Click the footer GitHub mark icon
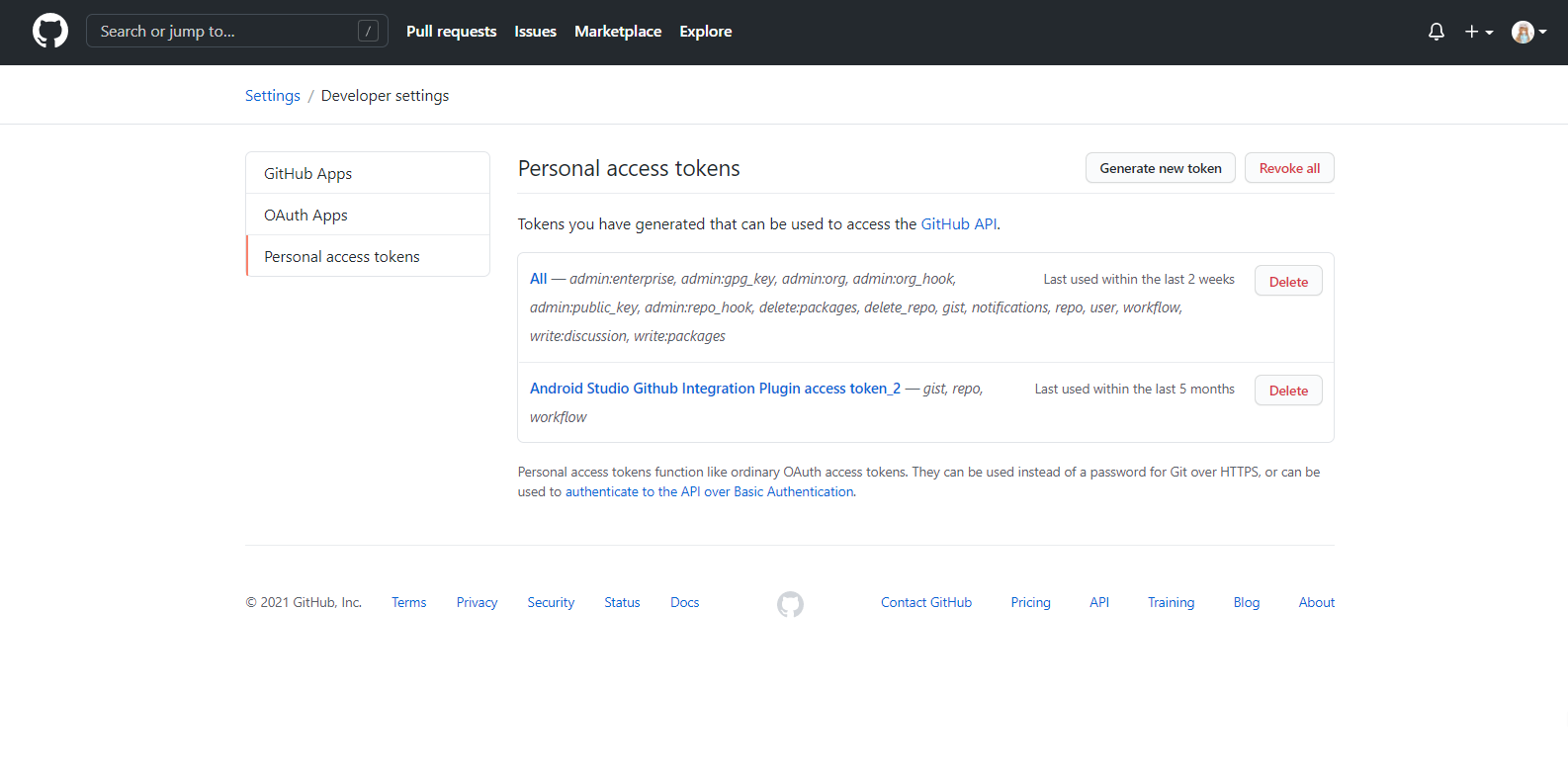Viewport: 1568px width, 784px height. [x=790, y=603]
